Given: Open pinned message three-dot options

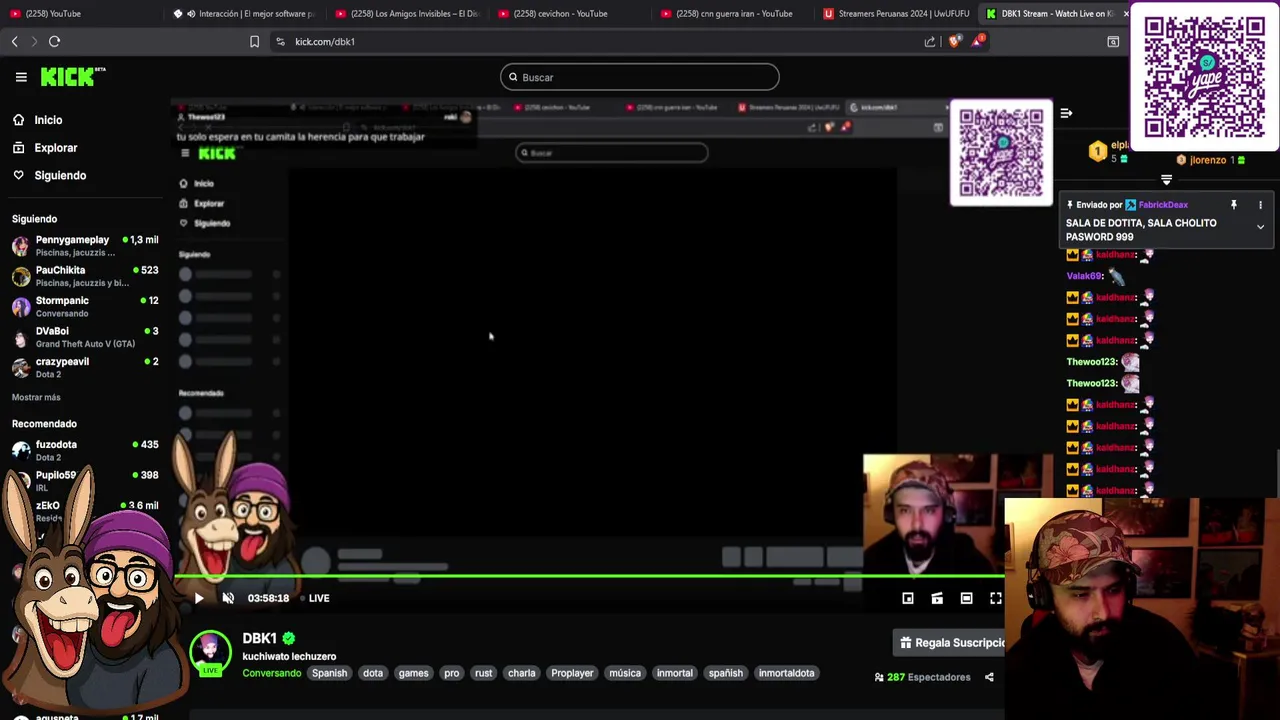Looking at the screenshot, I should tap(1260, 205).
